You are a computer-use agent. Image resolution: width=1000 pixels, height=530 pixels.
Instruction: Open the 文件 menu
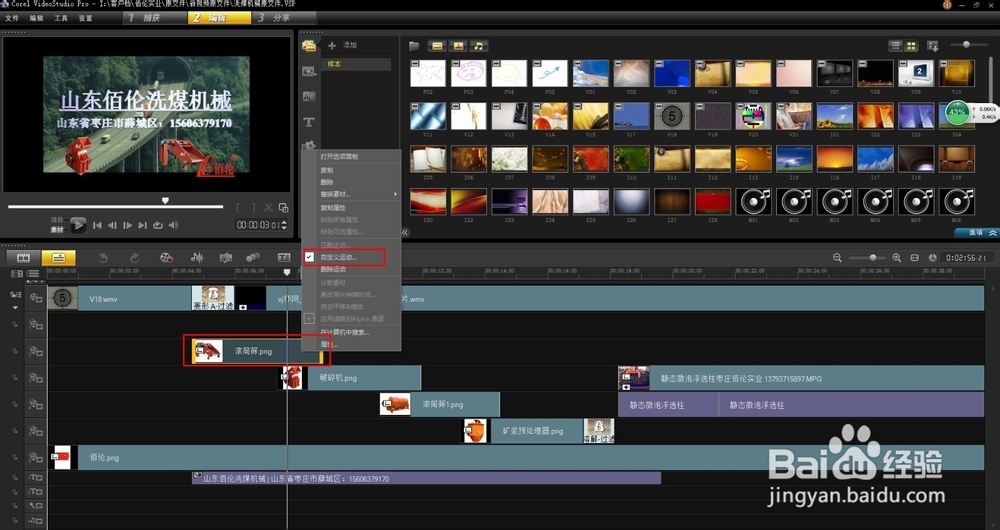[x=12, y=18]
